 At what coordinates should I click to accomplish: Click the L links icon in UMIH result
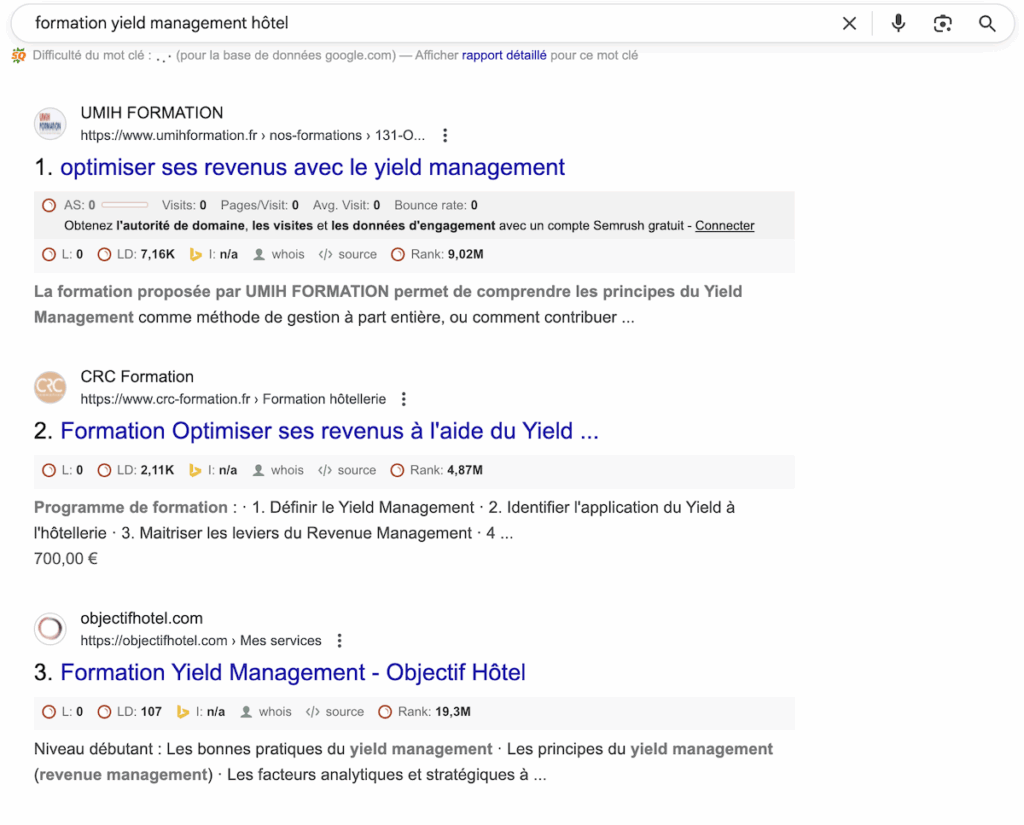pos(49,255)
